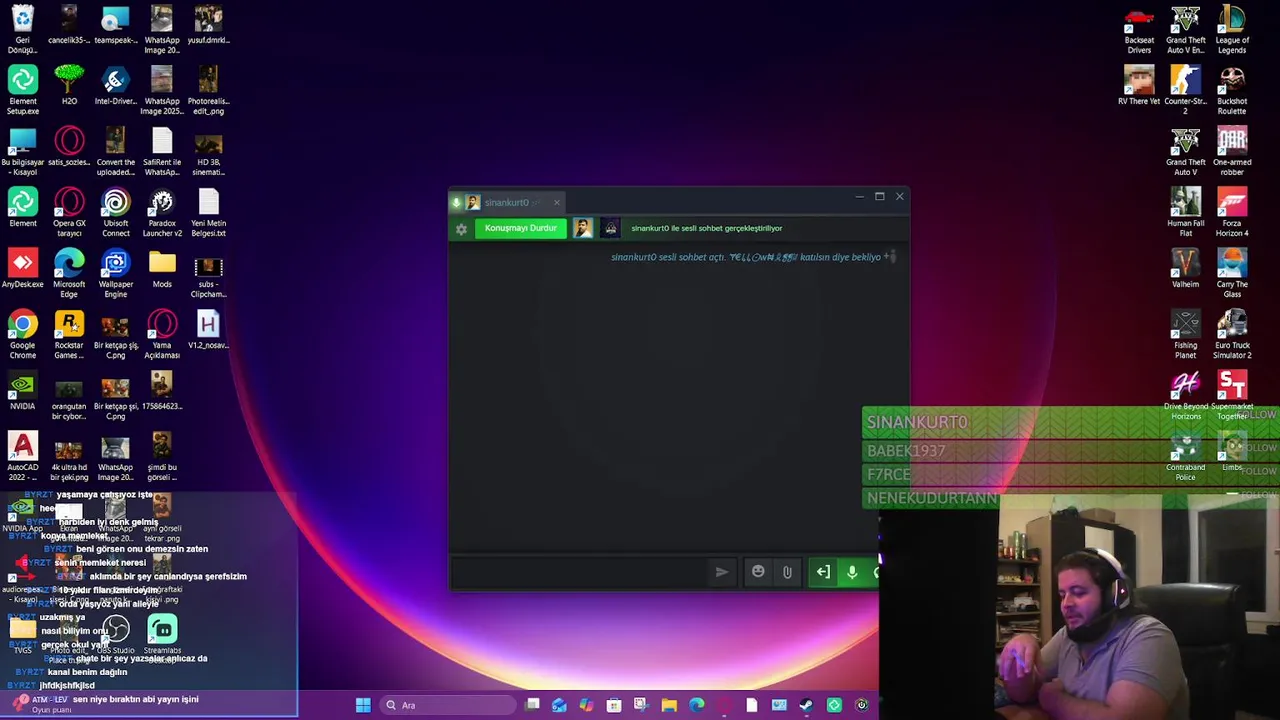The width and height of the screenshot is (1280, 720).
Task: Open the emoji picker in chat
Action: (x=758, y=572)
